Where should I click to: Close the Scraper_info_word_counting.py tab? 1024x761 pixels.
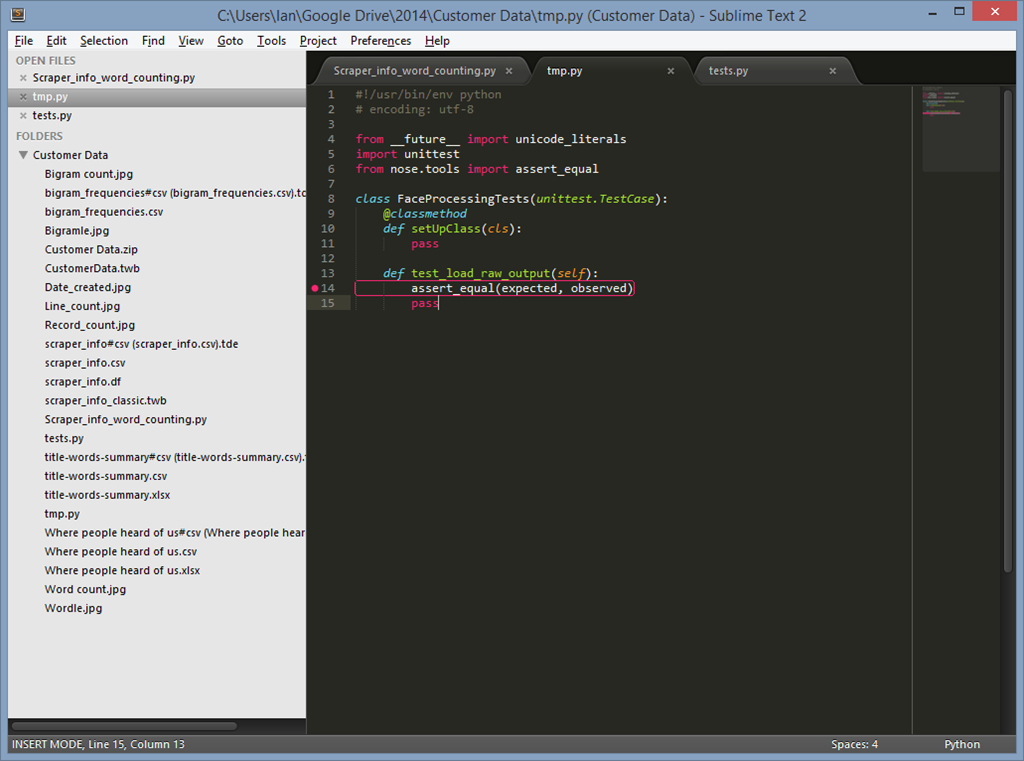[x=509, y=71]
